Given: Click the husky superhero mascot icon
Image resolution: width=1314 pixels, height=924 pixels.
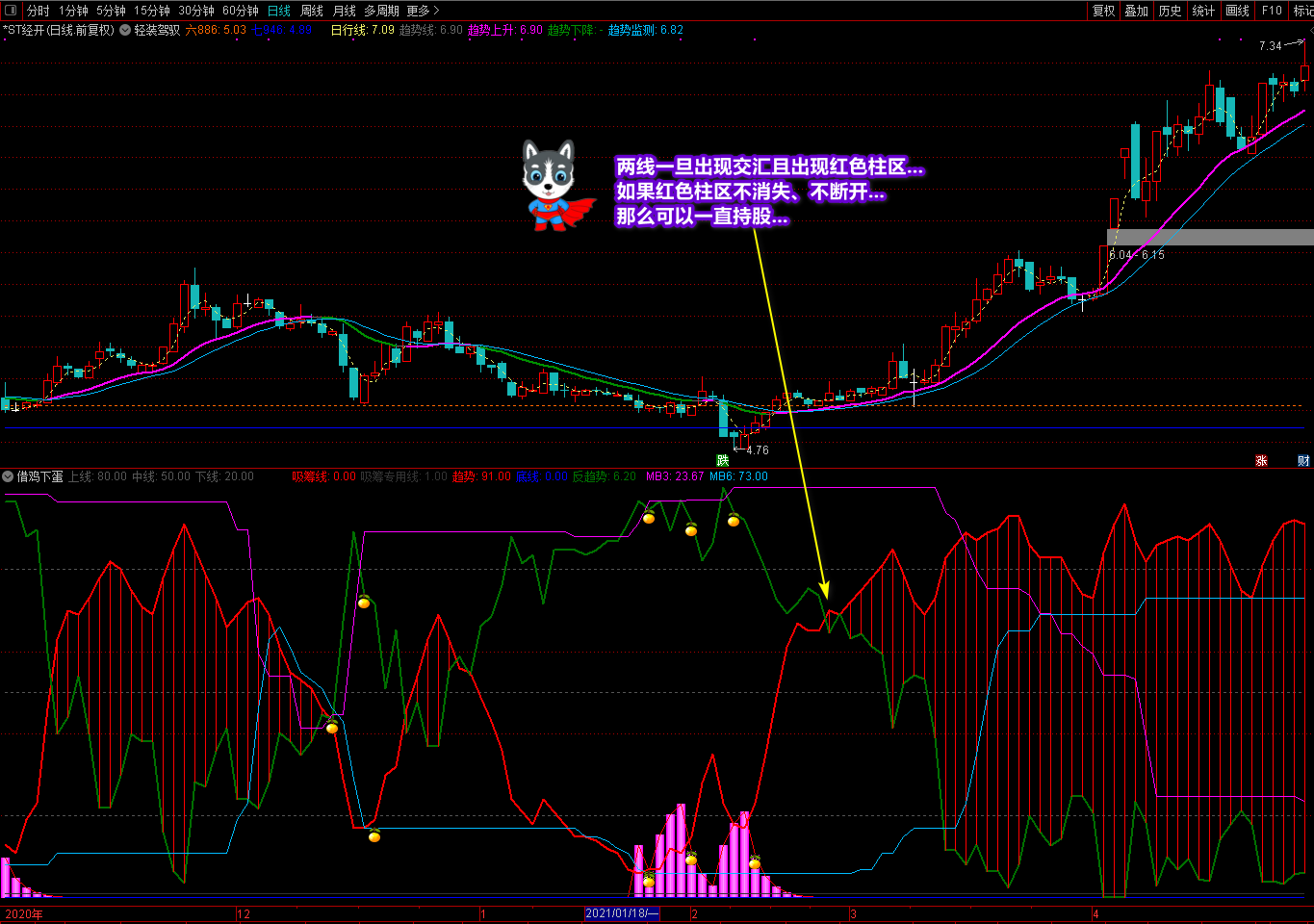Looking at the screenshot, I should (x=553, y=185).
